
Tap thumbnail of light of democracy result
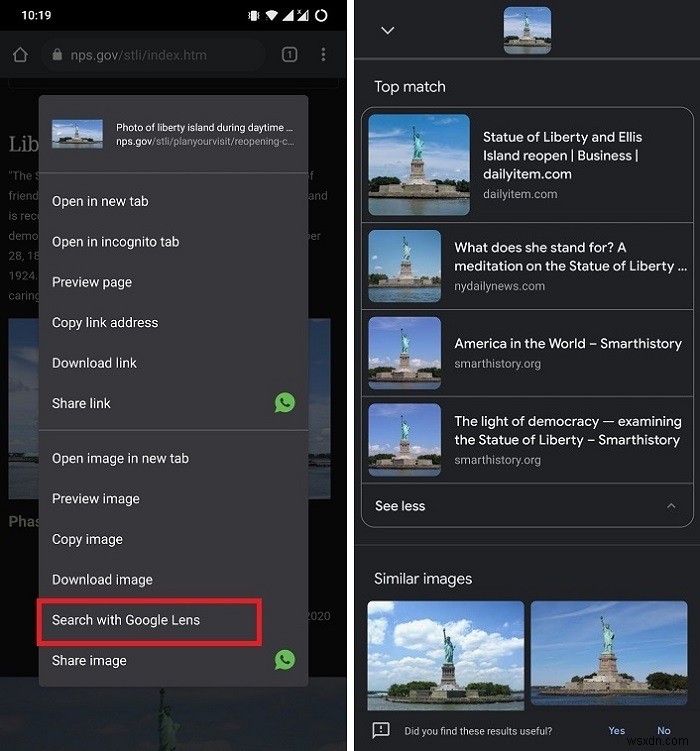click(x=405, y=440)
